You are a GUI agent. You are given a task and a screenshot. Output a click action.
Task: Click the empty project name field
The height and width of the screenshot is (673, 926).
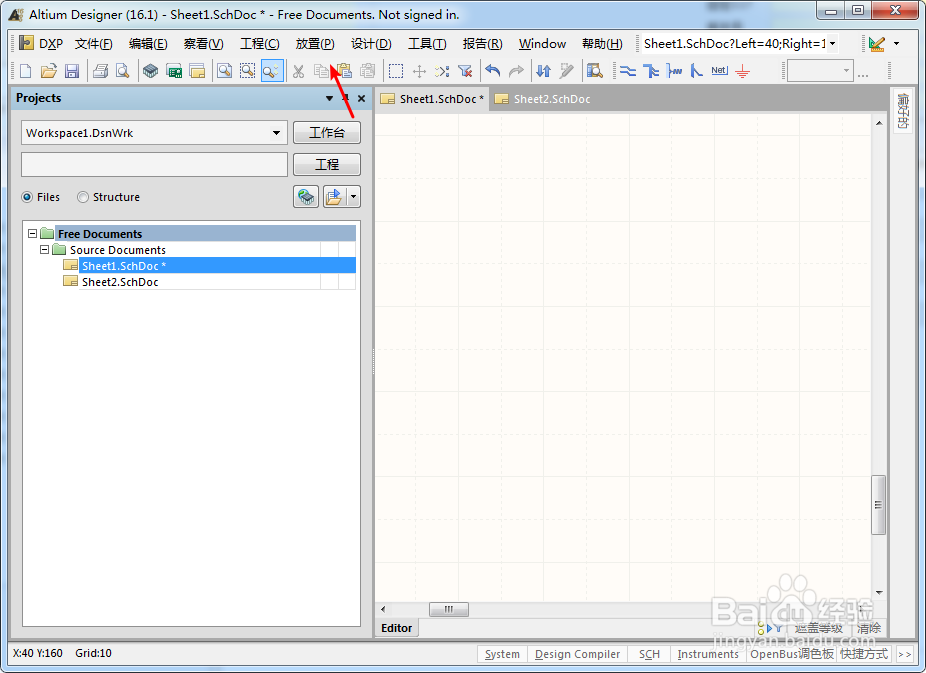point(154,165)
